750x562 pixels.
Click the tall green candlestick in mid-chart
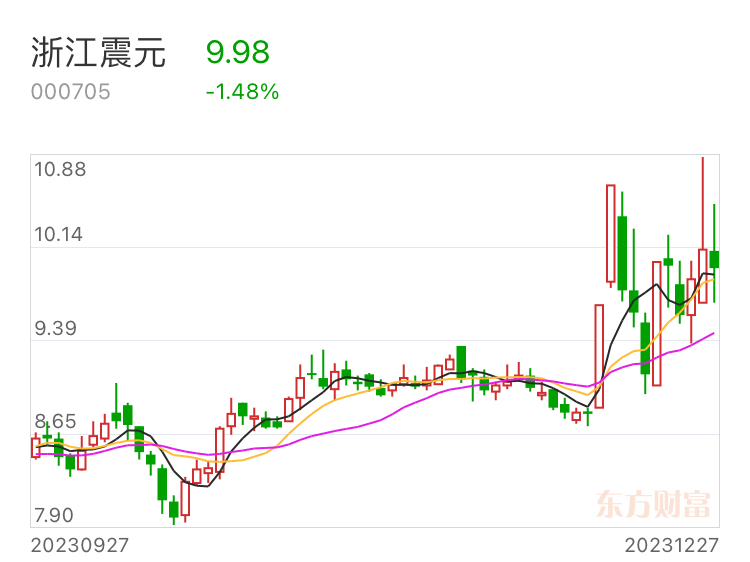[x=461, y=360]
